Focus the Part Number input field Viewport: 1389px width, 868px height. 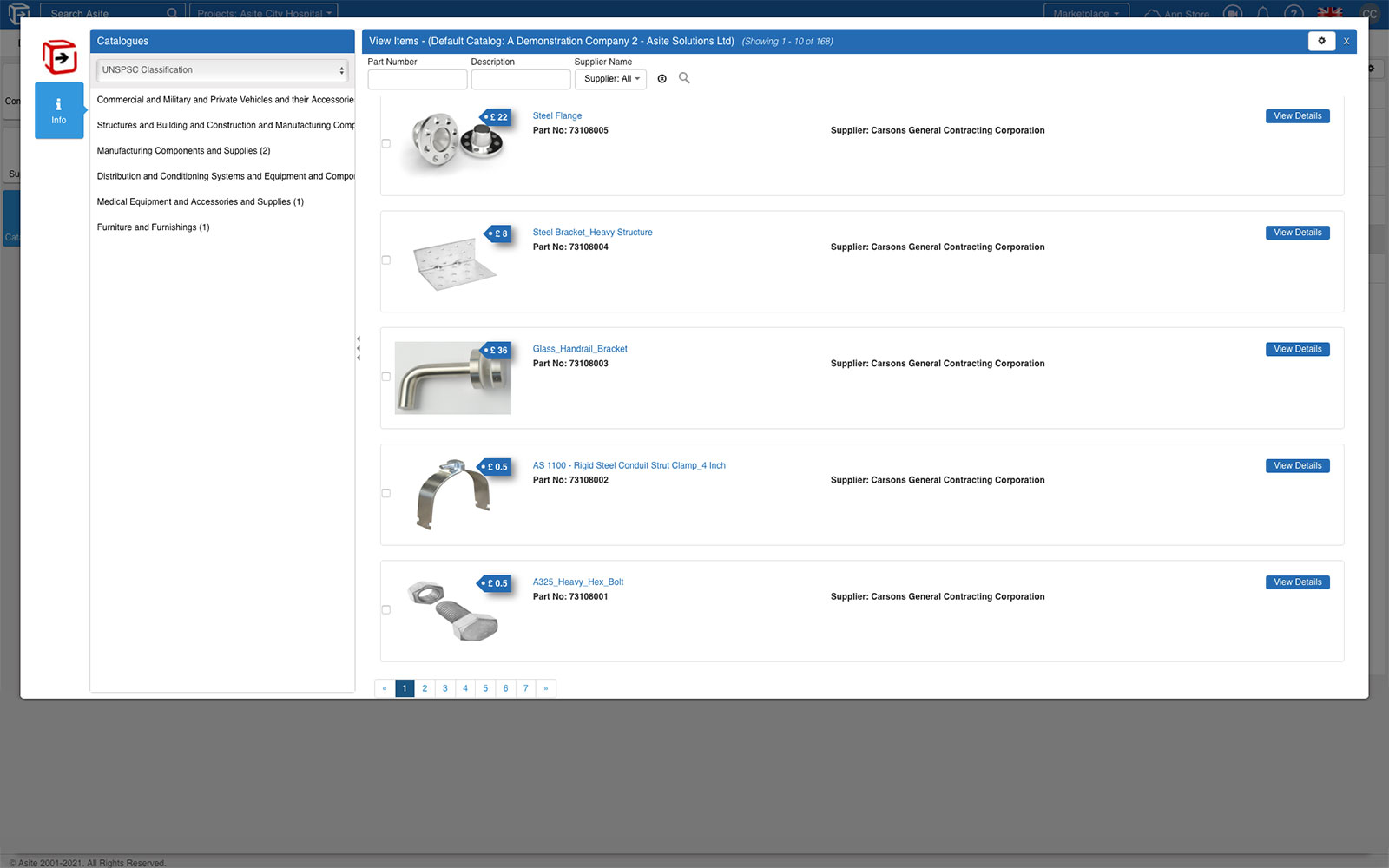point(418,80)
